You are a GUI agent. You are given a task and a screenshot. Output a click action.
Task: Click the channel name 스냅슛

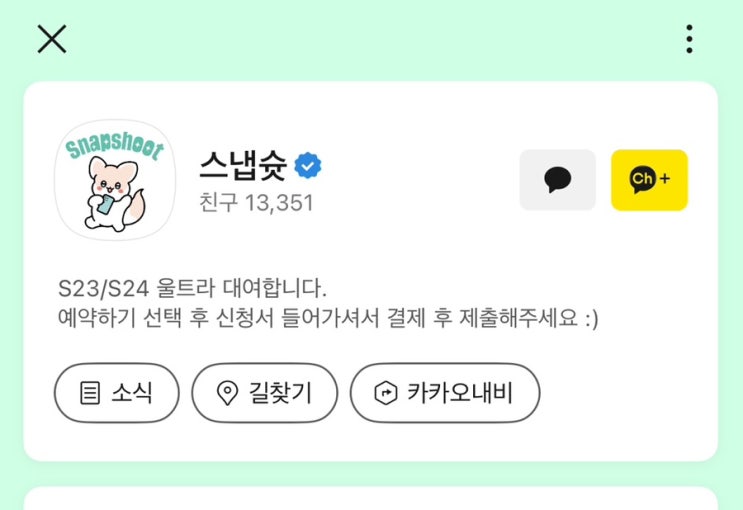243,165
